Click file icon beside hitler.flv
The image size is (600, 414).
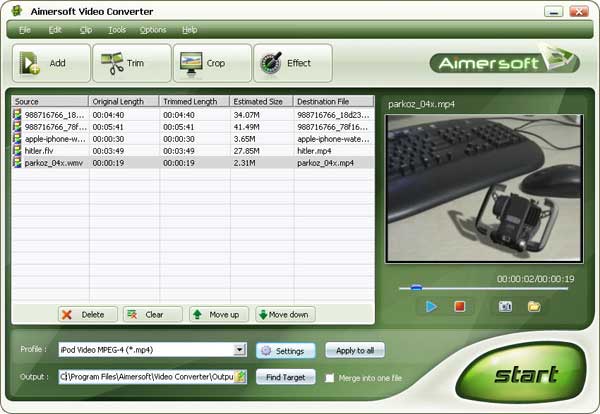[x=17, y=150]
